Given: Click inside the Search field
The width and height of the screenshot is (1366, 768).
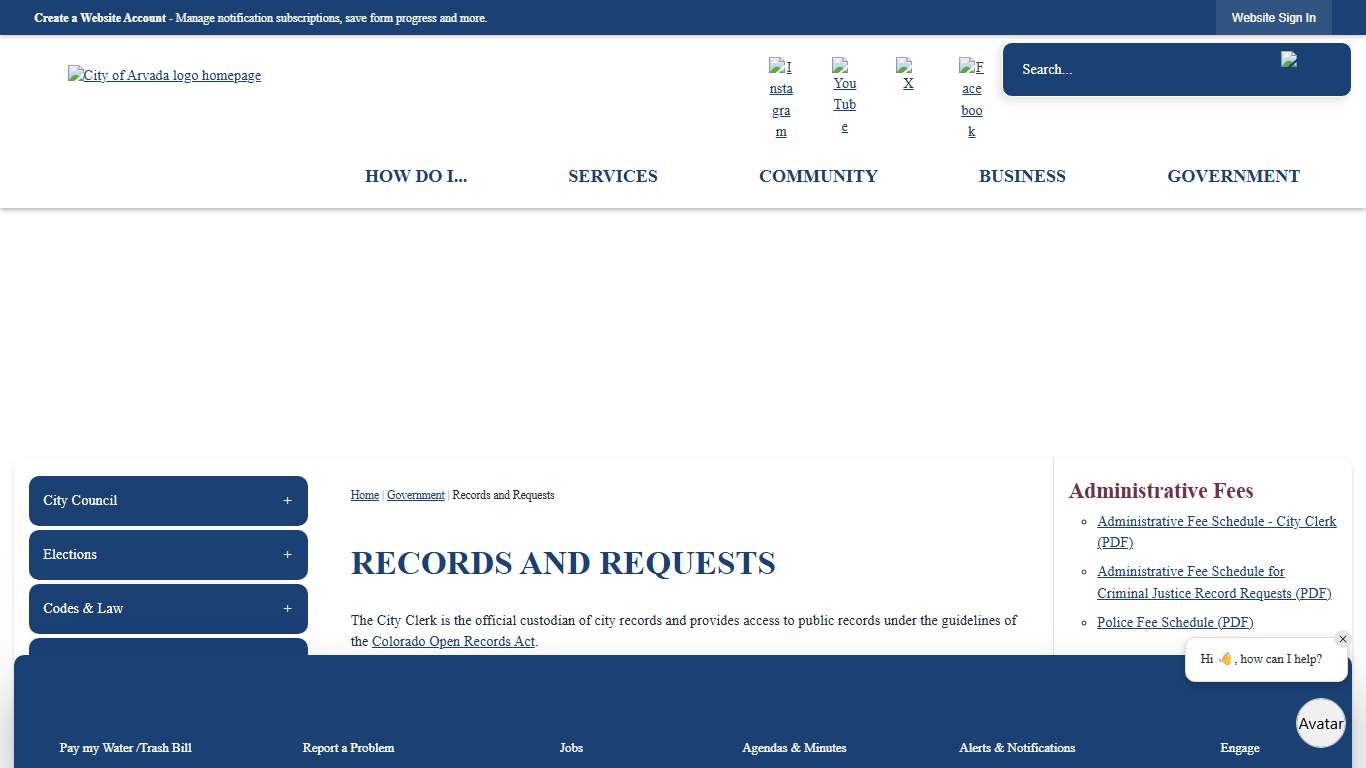Looking at the screenshot, I should 1130,69.
